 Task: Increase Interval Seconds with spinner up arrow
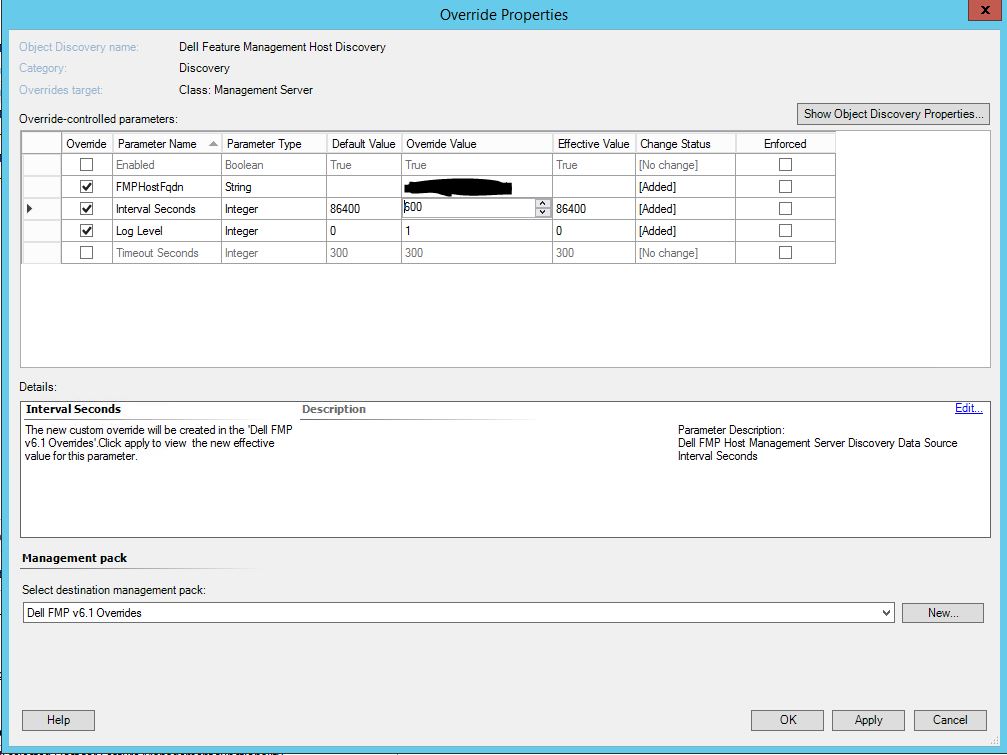(x=543, y=204)
